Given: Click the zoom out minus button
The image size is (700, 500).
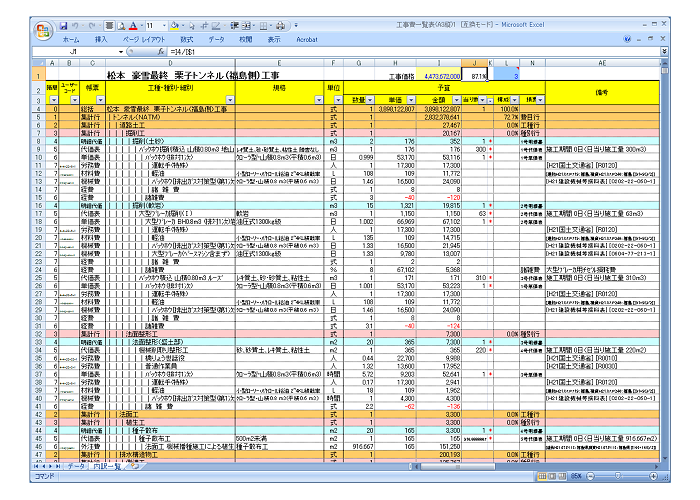Looking at the screenshot, I should click(x=590, y=476).
